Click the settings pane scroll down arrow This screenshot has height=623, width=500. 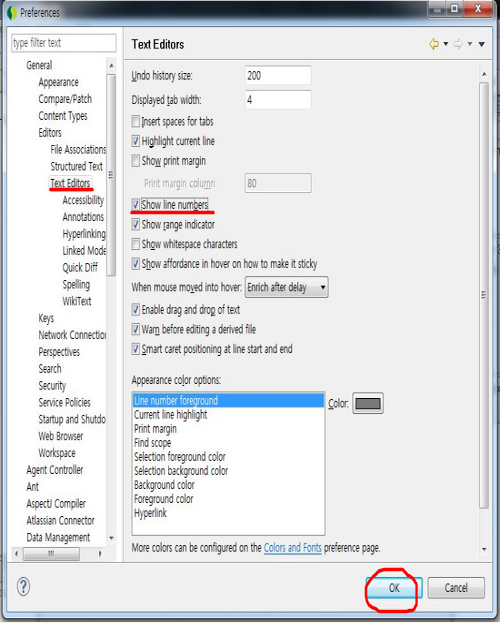pos(484,549)
